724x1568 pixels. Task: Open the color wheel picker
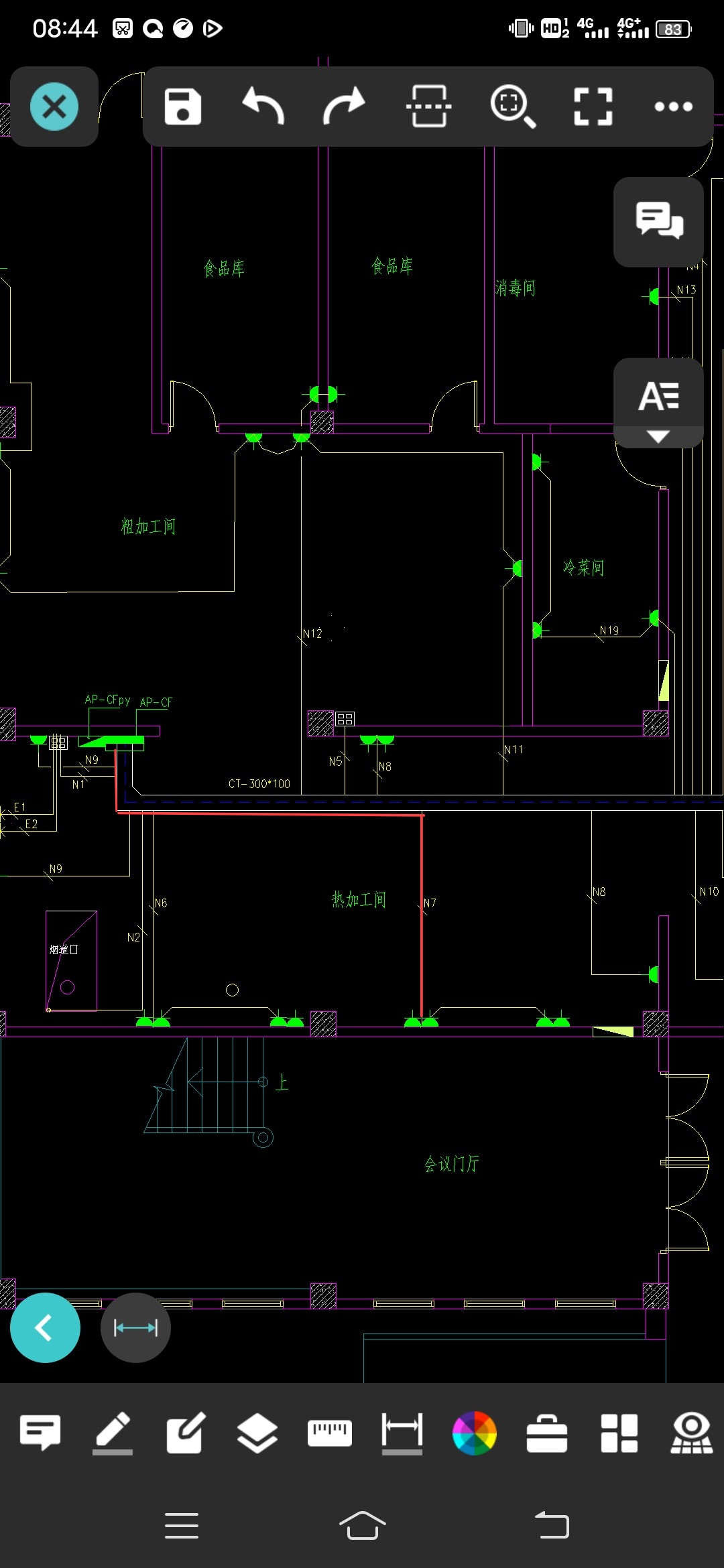[475, 1433]
